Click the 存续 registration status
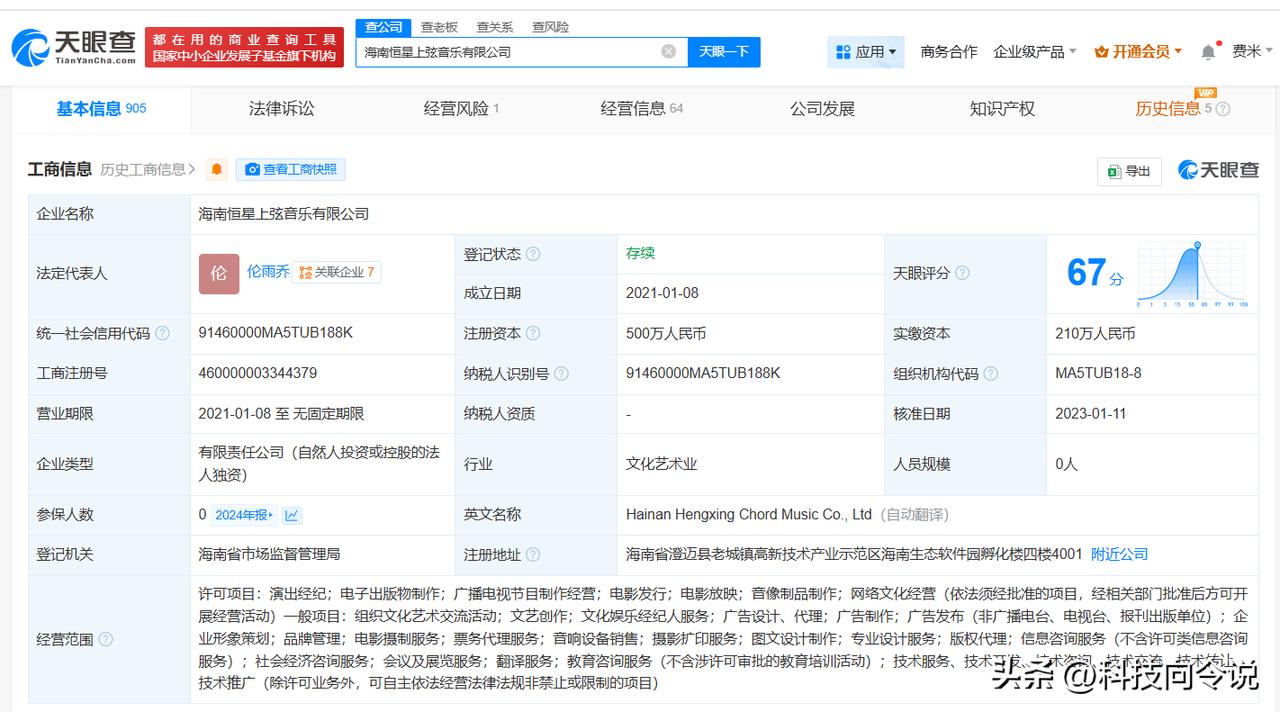The height and width of the screenshot is (712, 1280). (640, 254)
